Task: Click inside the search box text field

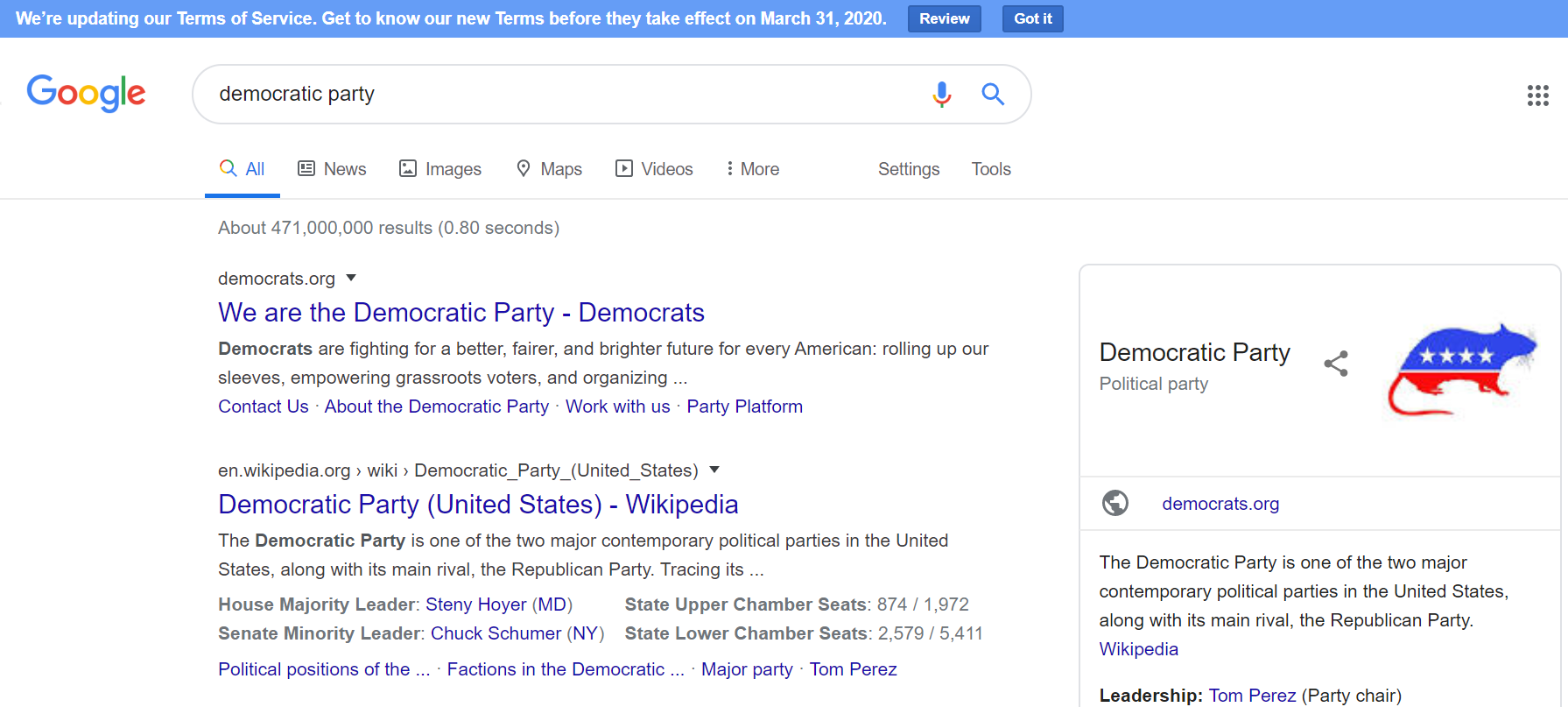Action: 560,94
